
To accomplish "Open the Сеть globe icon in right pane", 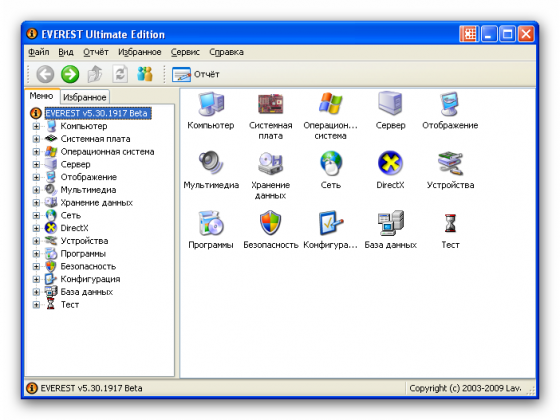I will point(331,164).
